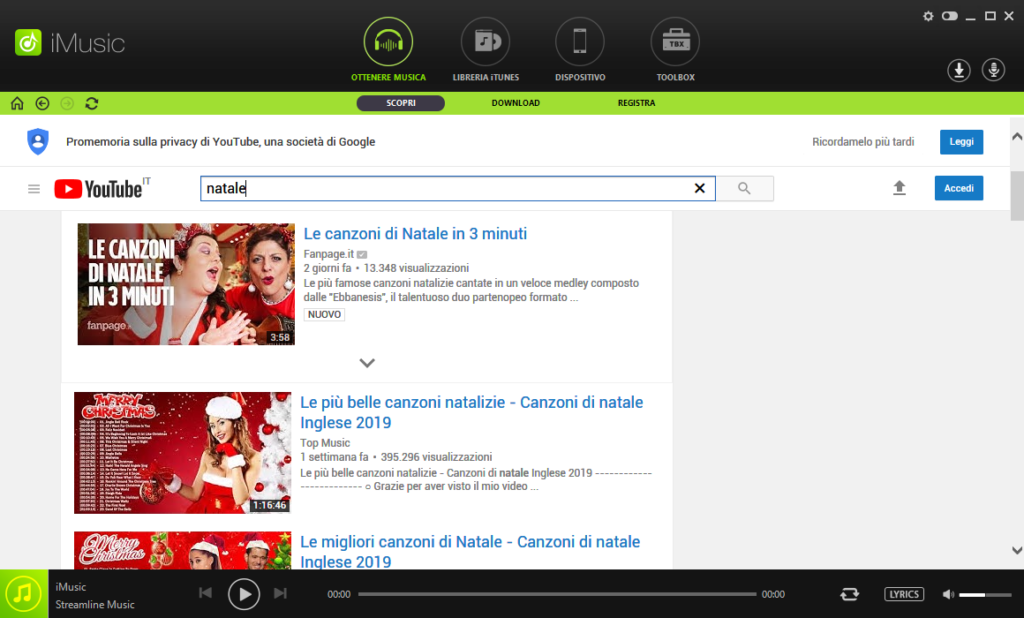Mute audio with the speaker icon
This screenshot has width=1024, height=618.
point(948,594)
